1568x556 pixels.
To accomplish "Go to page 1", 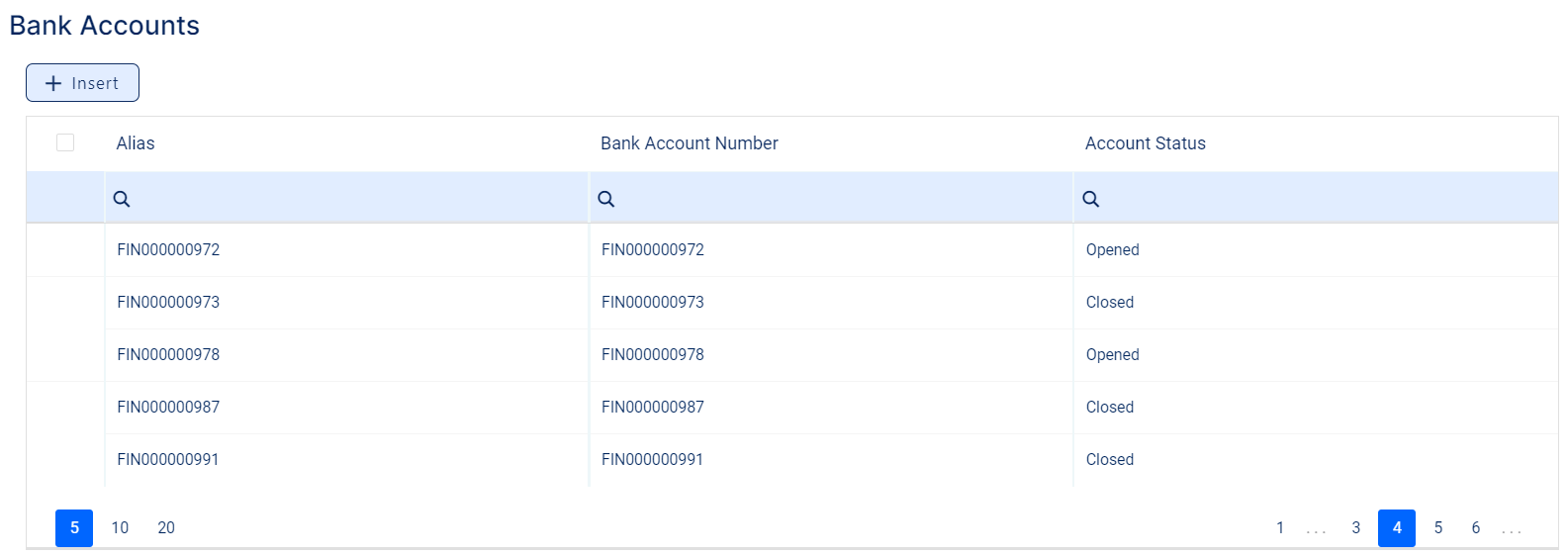I will click(1280, 528).
